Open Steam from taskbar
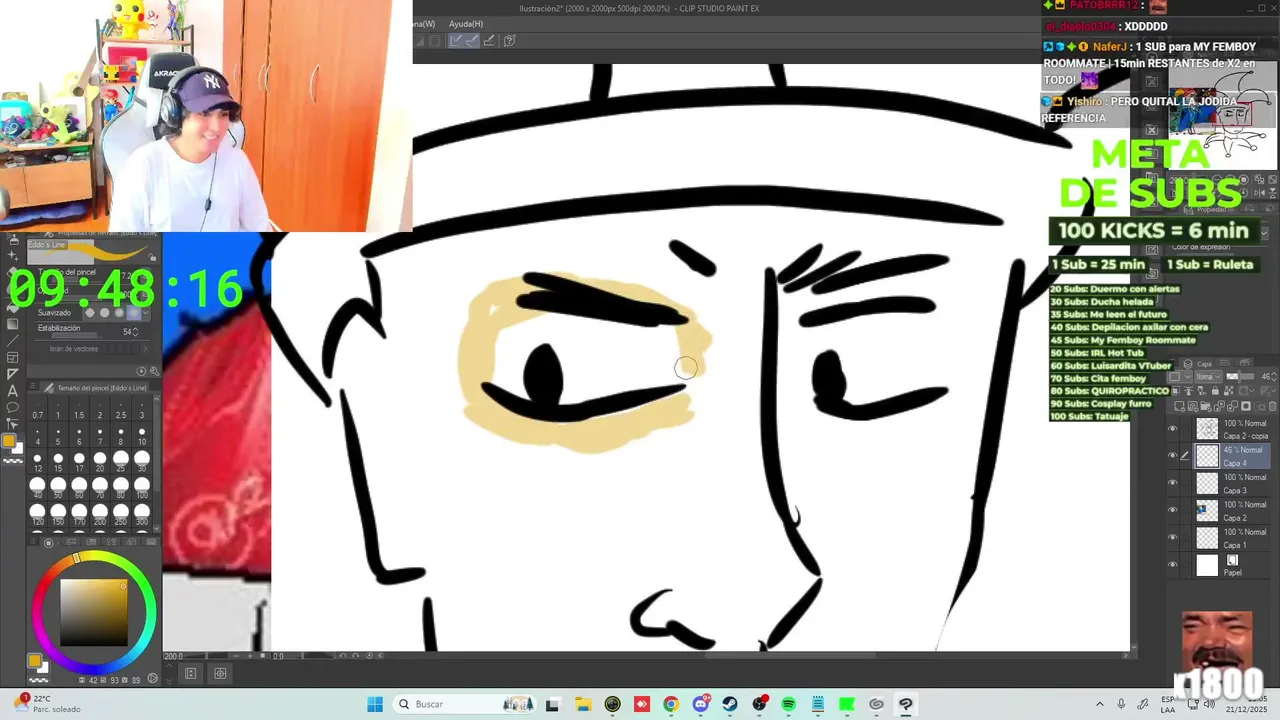The image size is (1280, 720). (x=730, y=704)
